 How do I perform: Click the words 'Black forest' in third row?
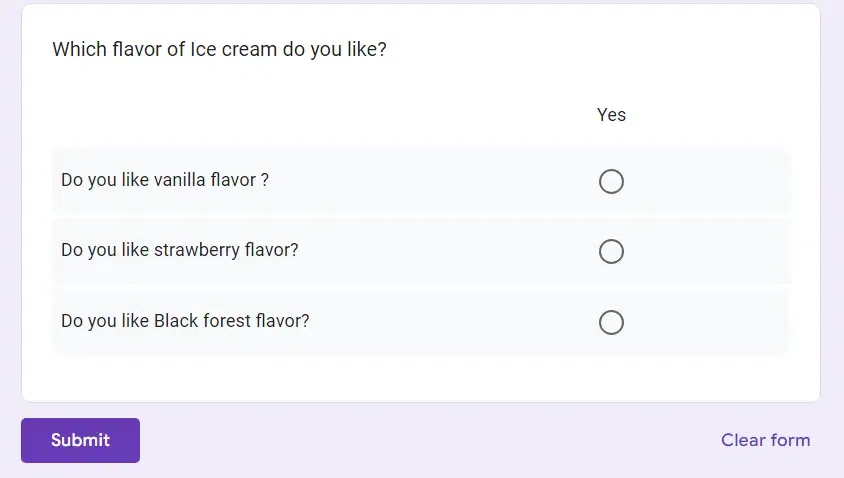point(202,321)
